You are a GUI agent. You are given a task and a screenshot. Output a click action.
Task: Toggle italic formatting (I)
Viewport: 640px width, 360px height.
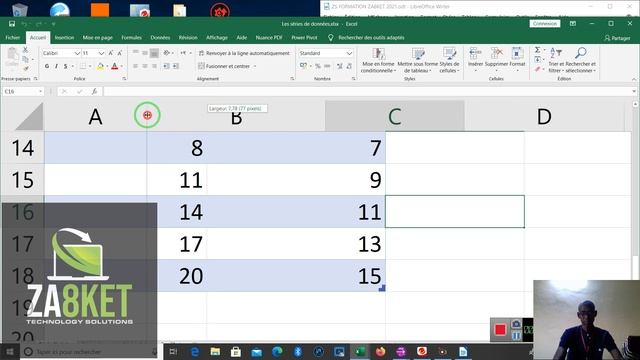[x=56, y=66]
